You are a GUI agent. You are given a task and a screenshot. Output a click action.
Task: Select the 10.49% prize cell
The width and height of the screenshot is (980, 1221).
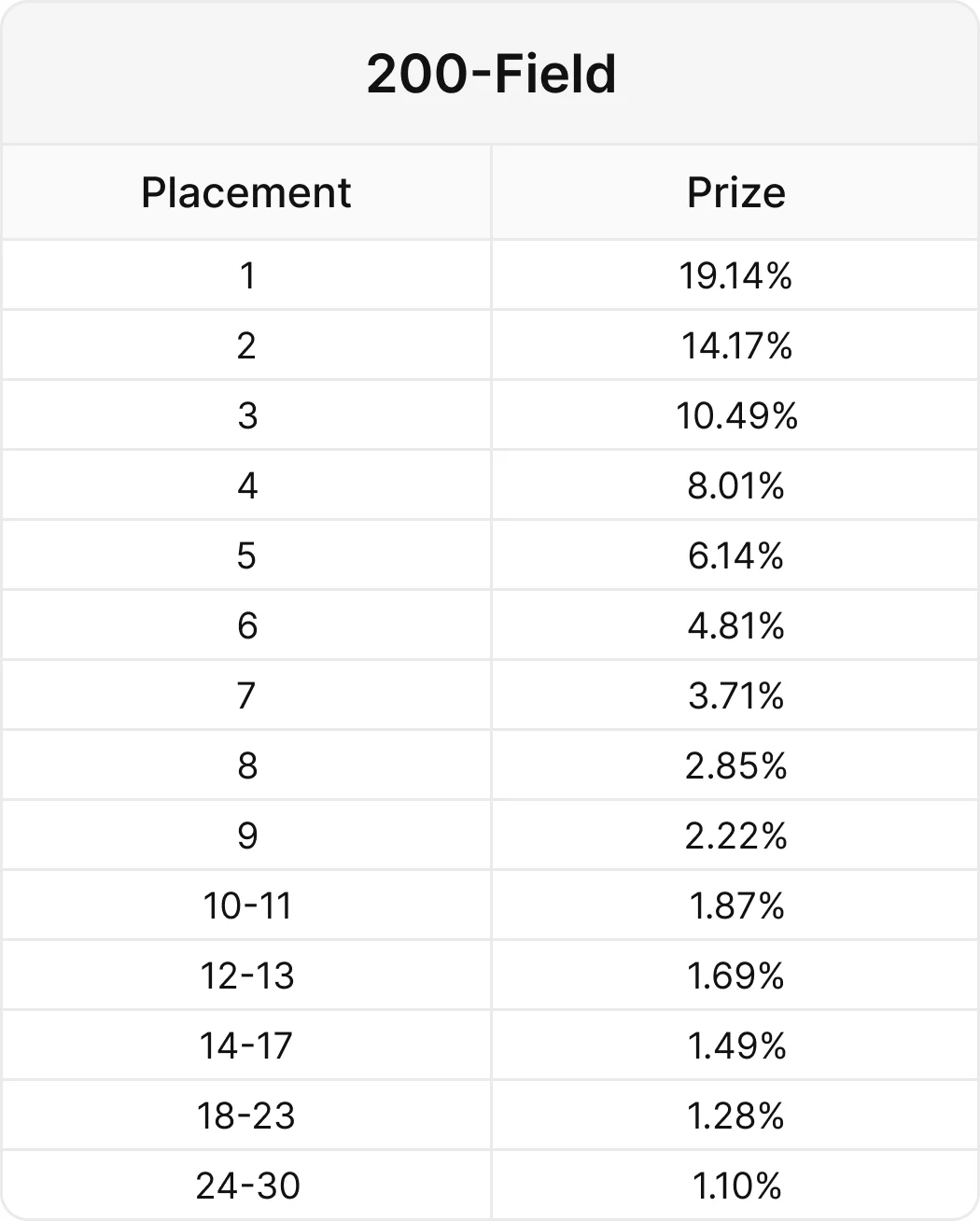[x=735, y=415]
